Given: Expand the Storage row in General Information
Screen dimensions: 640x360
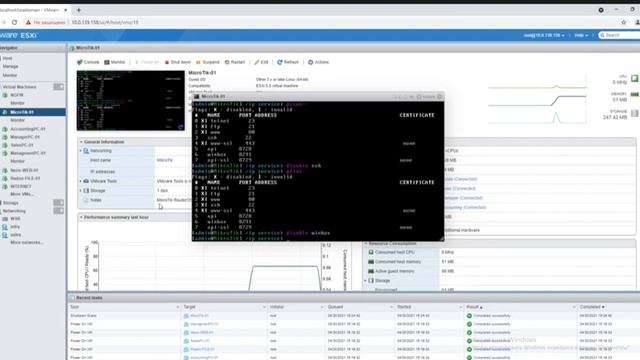Looking at the screenshot, I should 80,190.
